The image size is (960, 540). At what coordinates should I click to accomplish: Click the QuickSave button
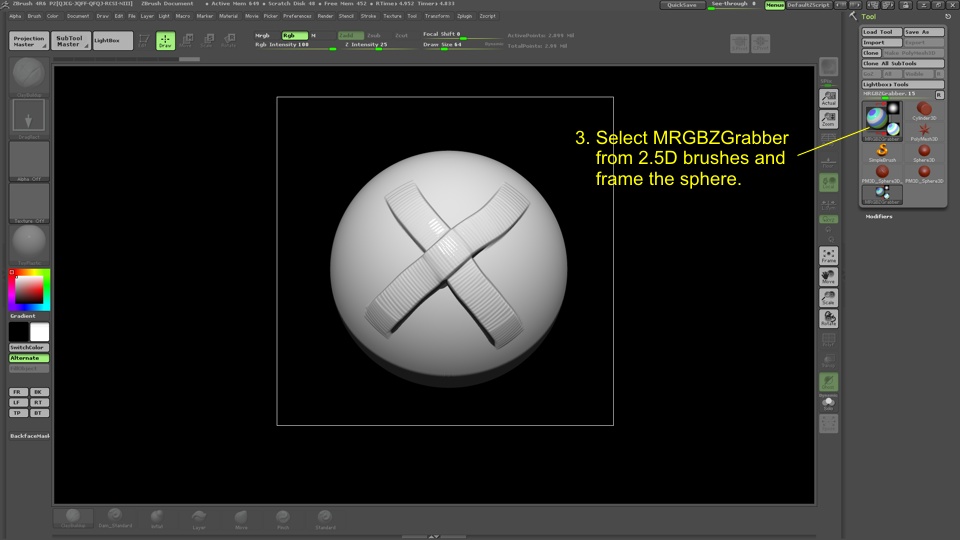pyautogui.click(x=681, y=5)
